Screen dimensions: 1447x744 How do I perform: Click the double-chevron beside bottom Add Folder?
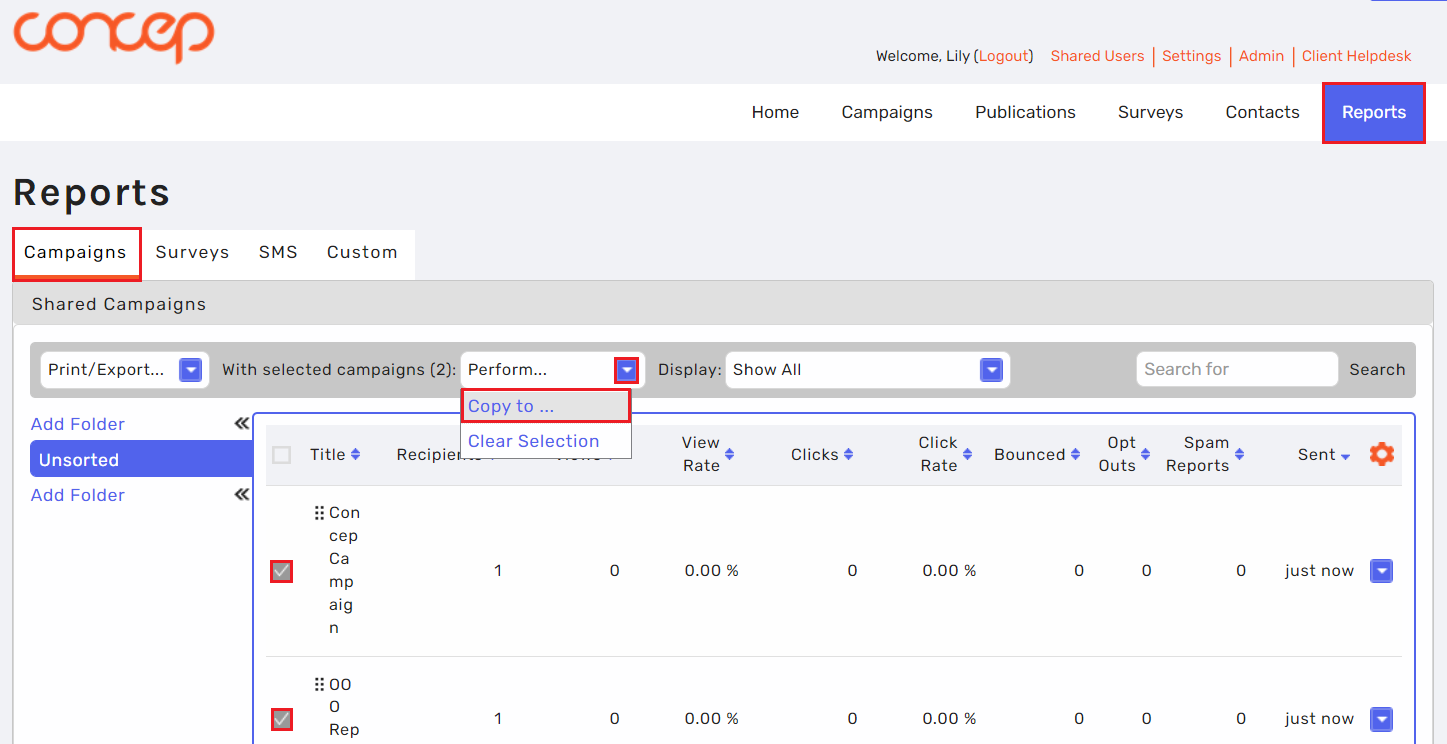coord(241,495)
